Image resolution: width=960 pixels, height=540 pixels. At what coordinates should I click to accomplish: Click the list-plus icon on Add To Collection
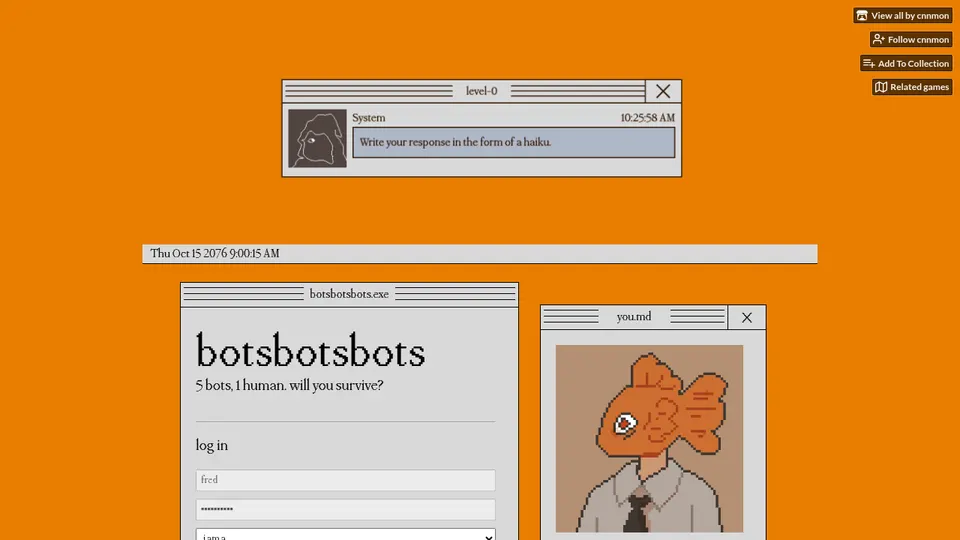click(x=869, y=63)
